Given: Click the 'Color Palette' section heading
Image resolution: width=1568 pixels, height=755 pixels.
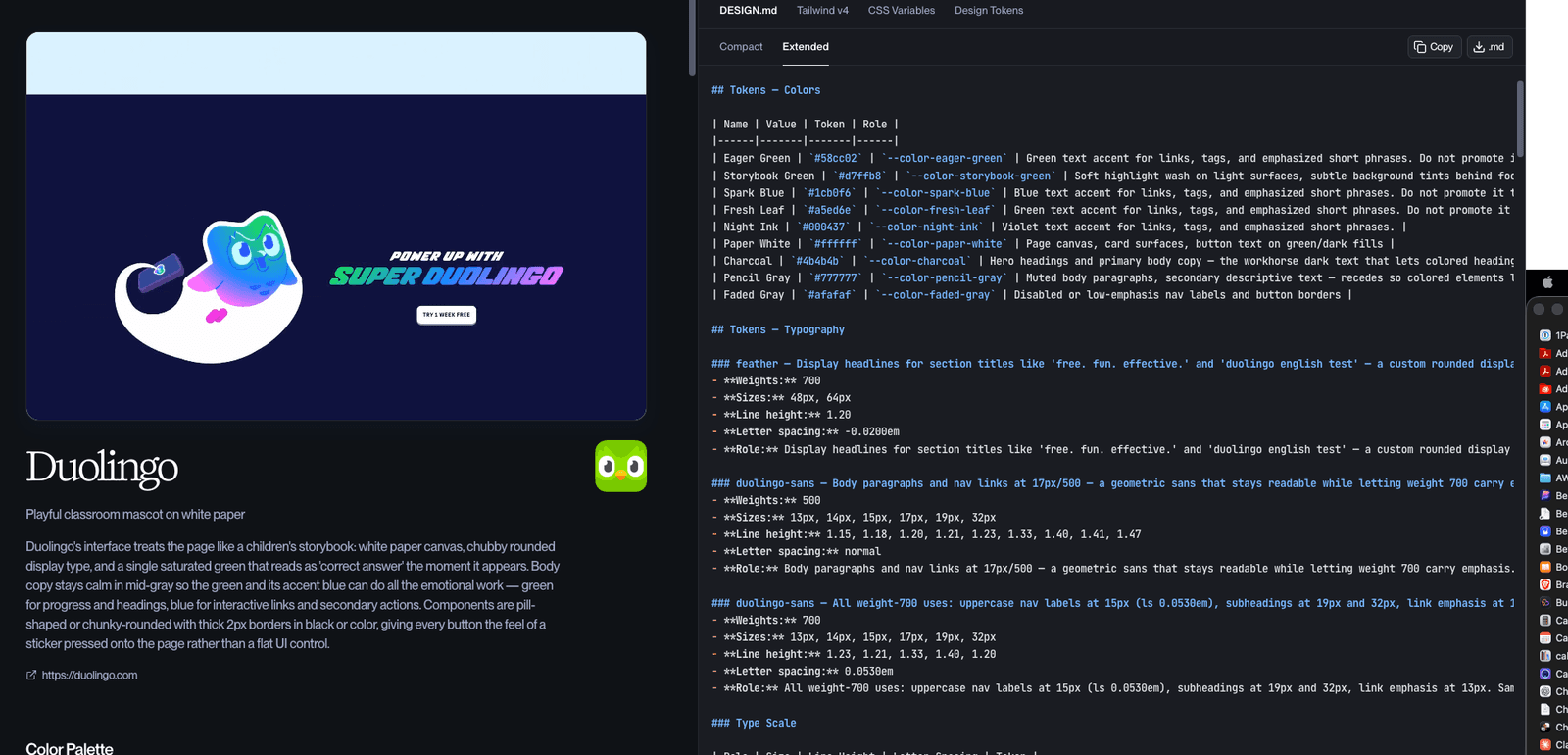Looking at the screenshot, I should coord(70,748).
